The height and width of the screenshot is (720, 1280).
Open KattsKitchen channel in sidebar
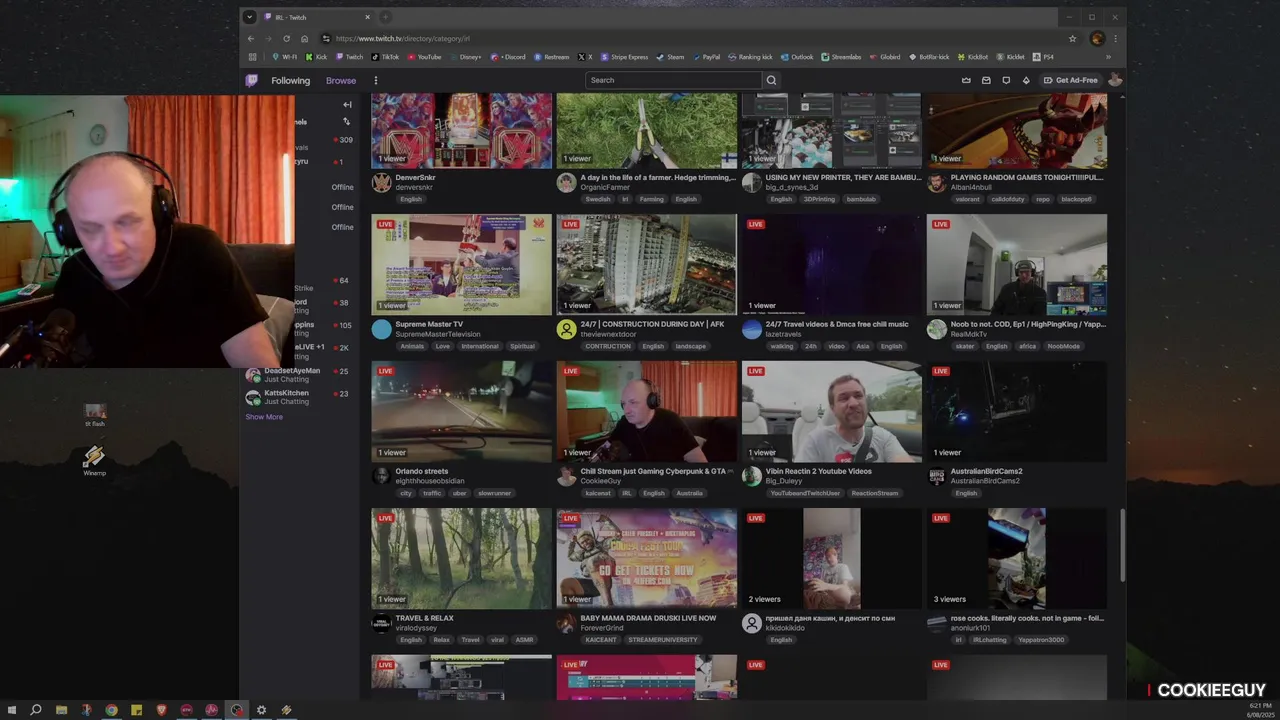(300, 397)
